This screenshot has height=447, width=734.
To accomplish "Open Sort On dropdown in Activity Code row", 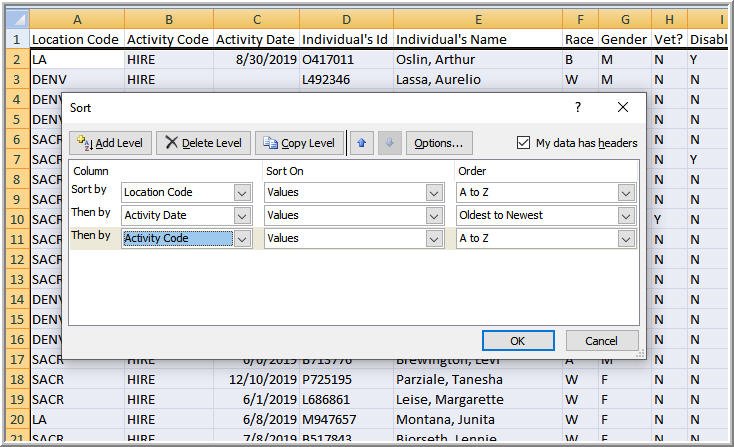I will click(434, 239).
